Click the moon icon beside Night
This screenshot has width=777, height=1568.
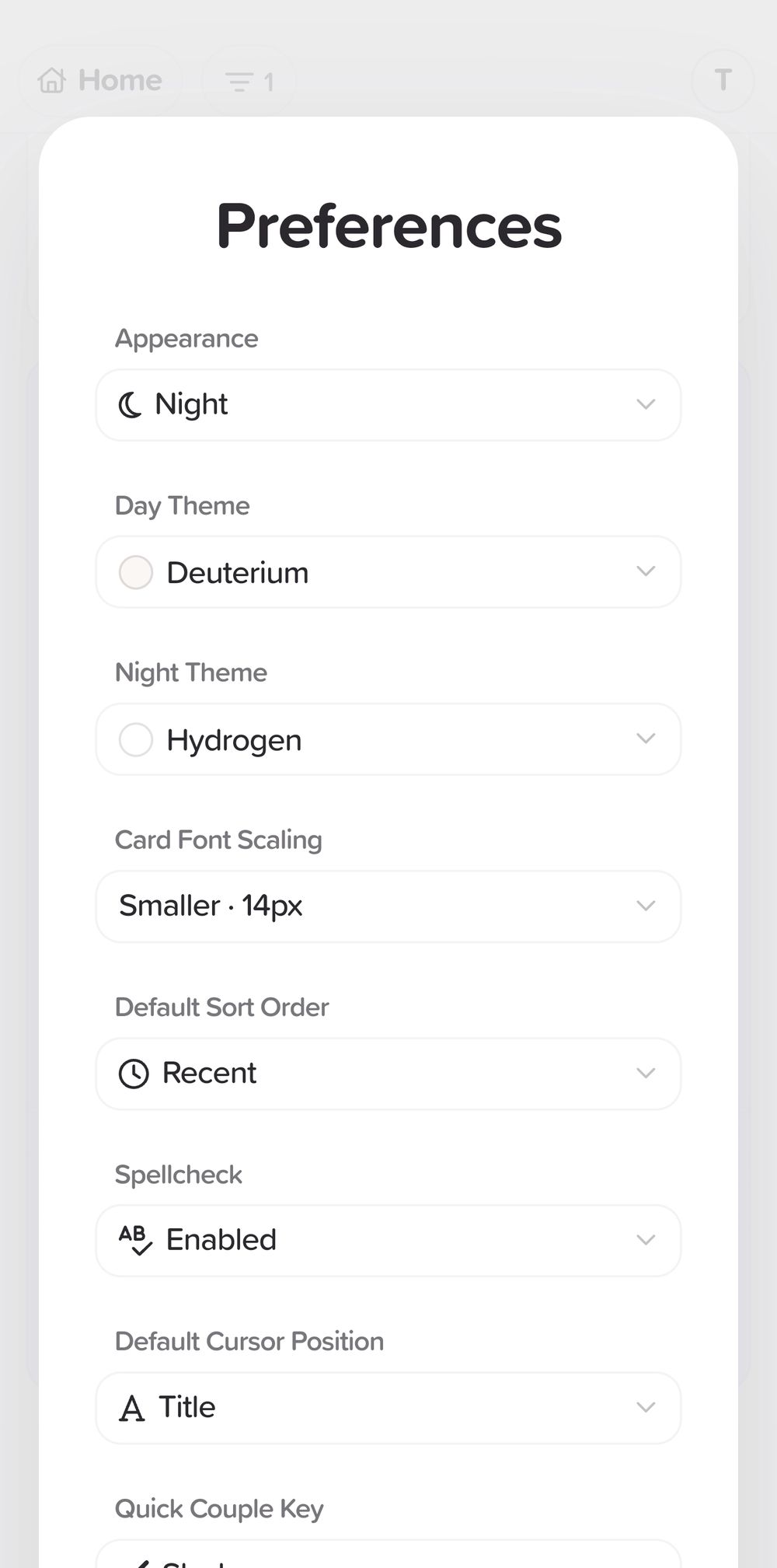[x=130, y=405]
